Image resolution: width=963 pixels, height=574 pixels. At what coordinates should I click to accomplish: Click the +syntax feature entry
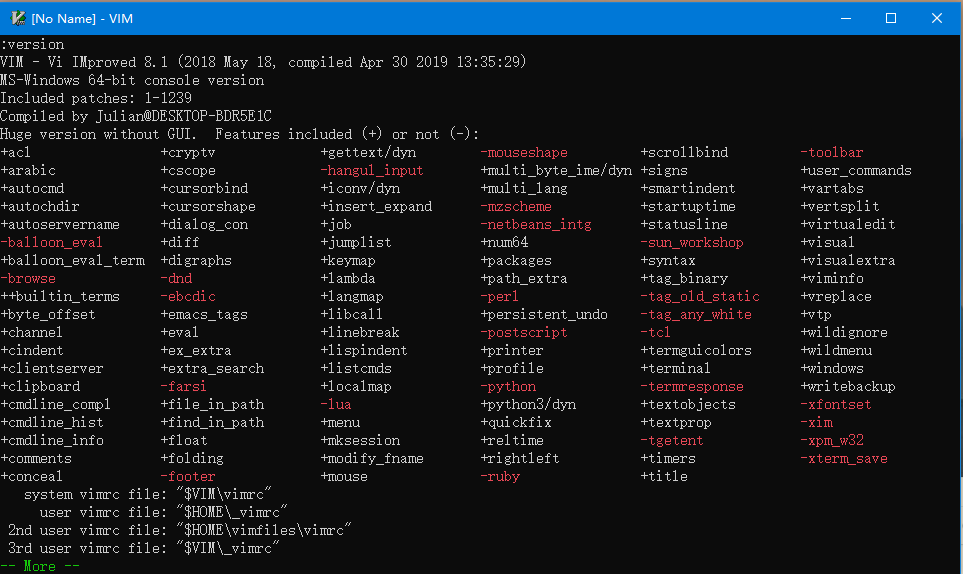668,260
